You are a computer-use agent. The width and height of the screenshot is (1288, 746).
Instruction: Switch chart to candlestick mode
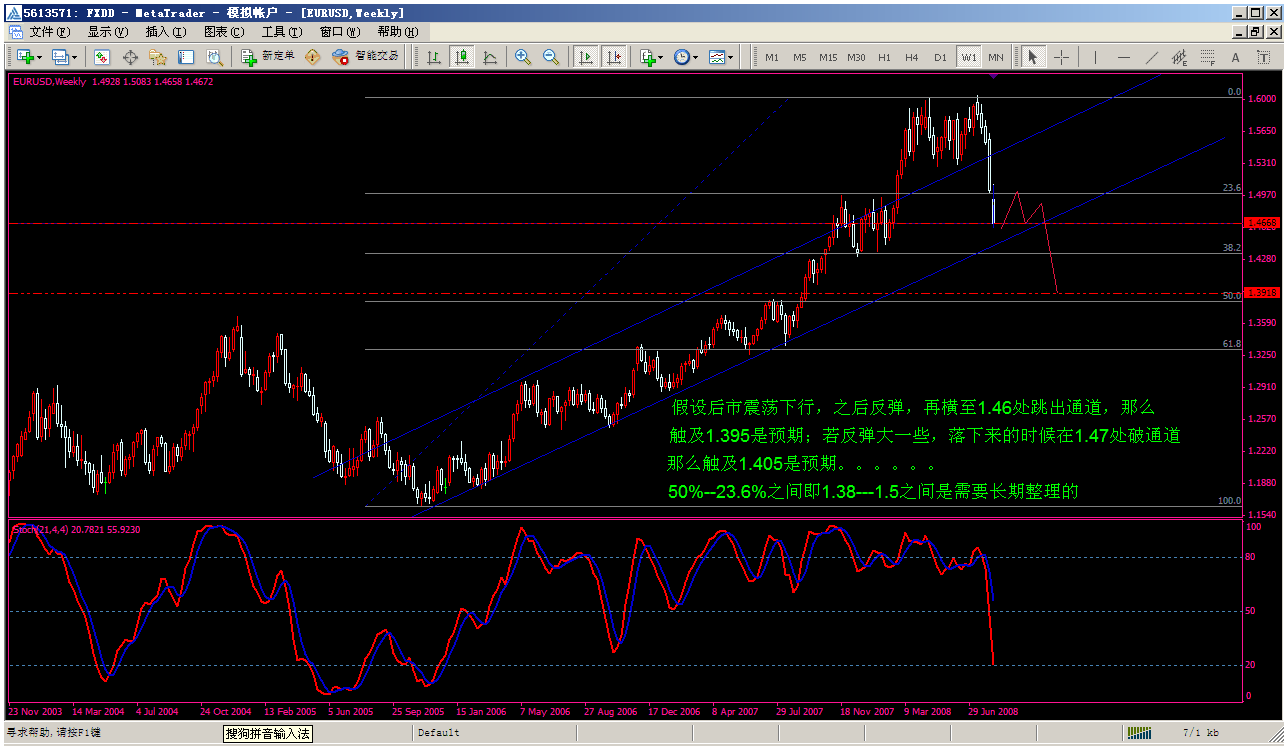tap(462, 57)
